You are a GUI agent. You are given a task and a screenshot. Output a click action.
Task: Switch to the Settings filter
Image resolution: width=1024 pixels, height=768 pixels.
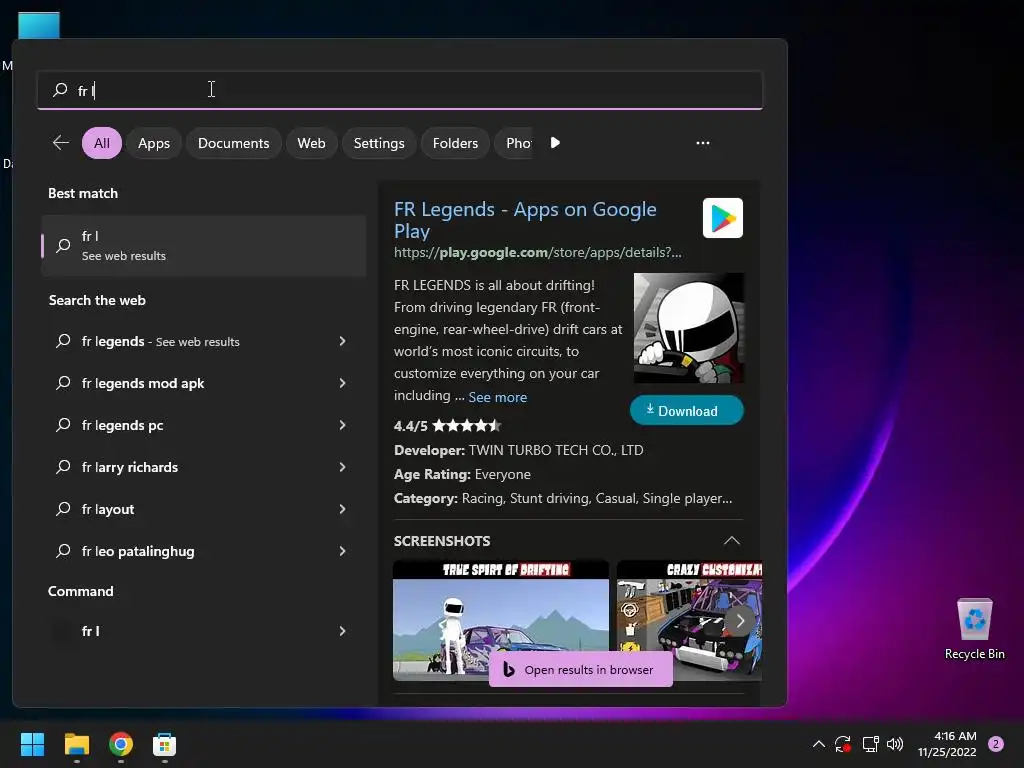click(x=379, y=143)
